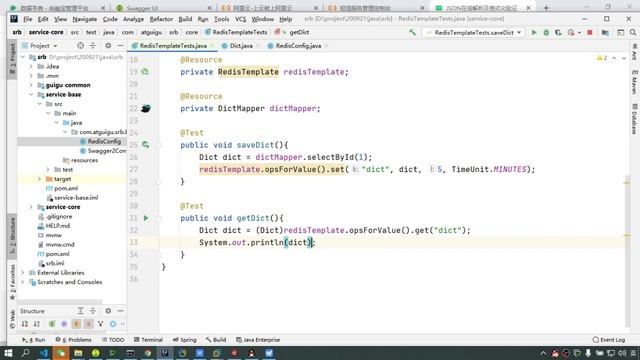640x360 pixels.
Task: Toggle the Project tool window stripe
Action: coord(12,58)
